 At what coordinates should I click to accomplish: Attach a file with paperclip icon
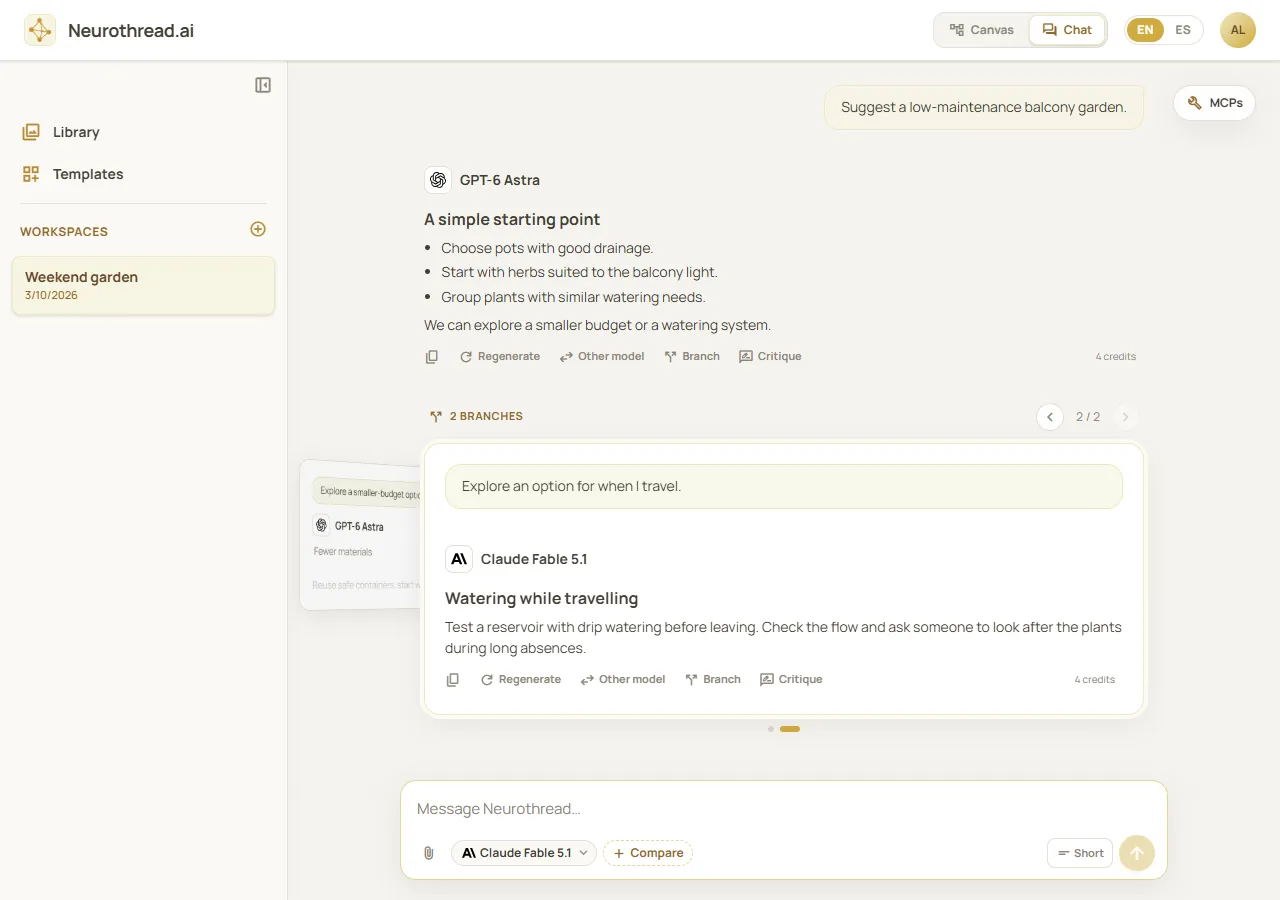point(429,853)
